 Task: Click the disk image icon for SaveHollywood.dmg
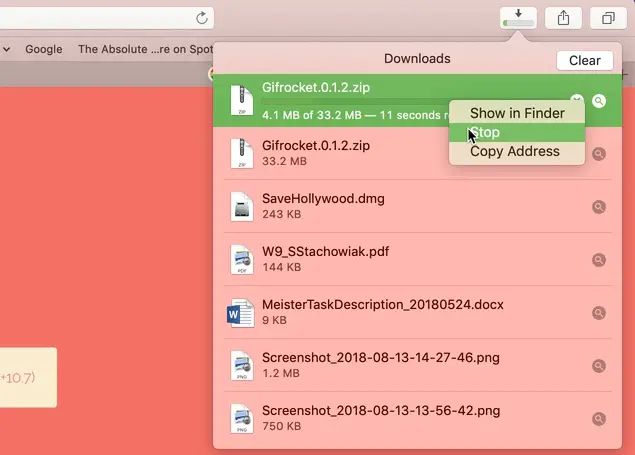point(242,206)
